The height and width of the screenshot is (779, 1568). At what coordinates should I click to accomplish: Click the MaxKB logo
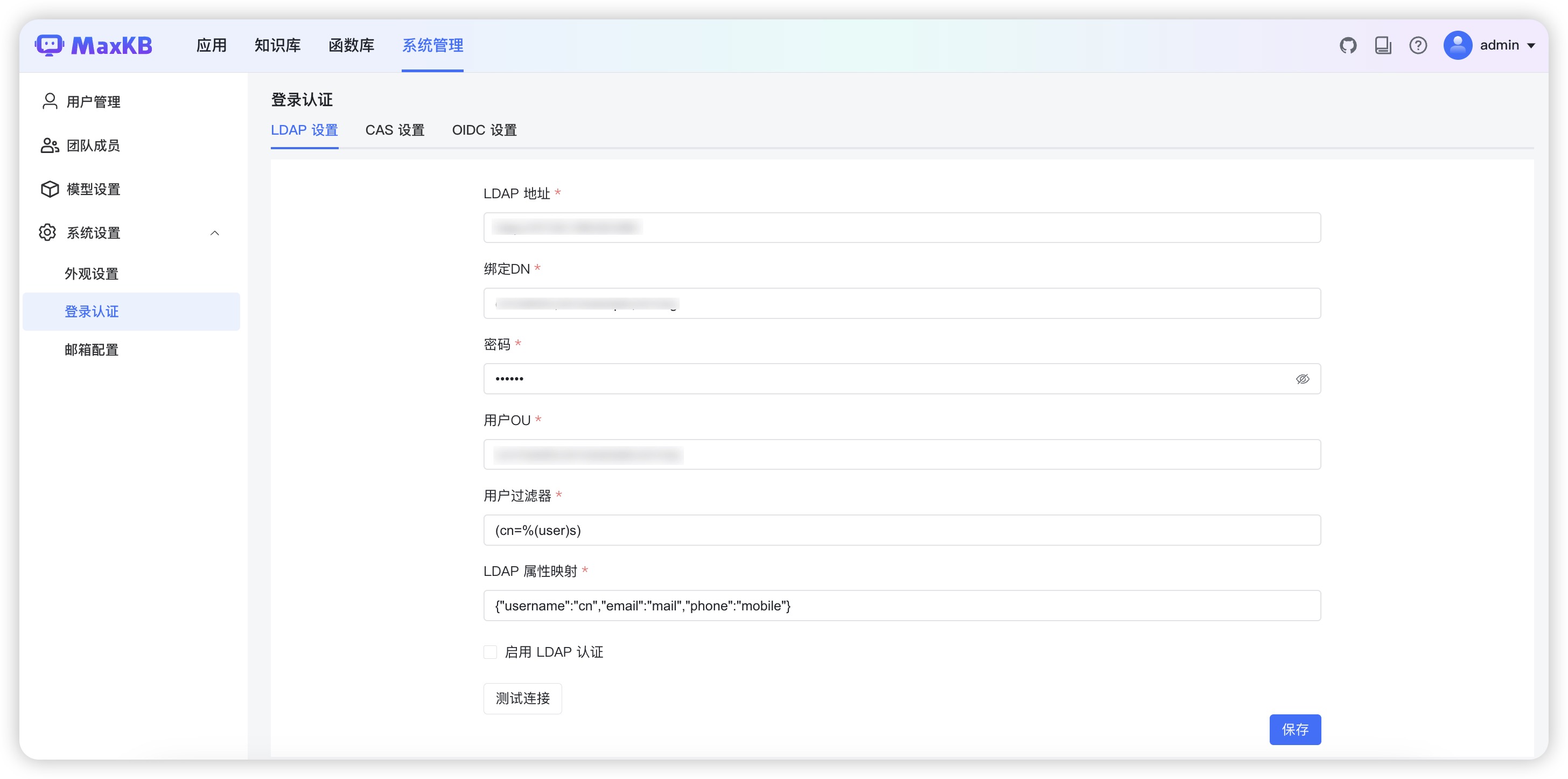pyautogui.click(x=93, y=45)
